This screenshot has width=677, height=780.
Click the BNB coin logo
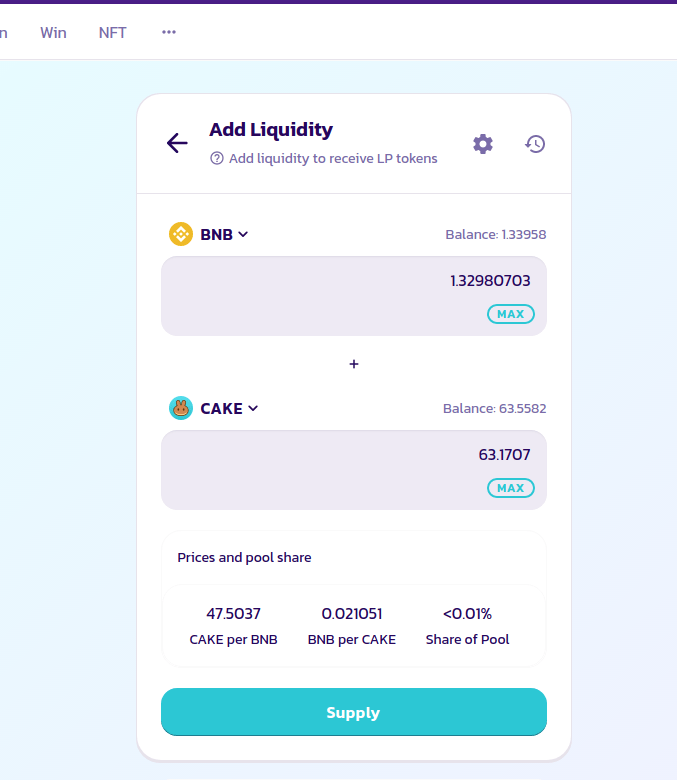pos(181,234)
